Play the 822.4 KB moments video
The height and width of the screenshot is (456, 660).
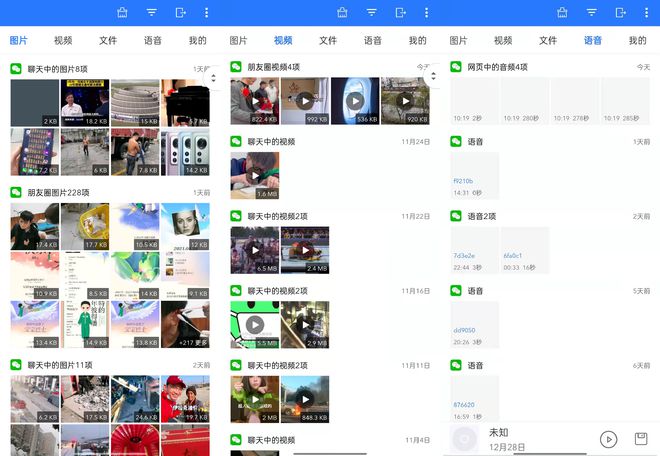(255, 101)
